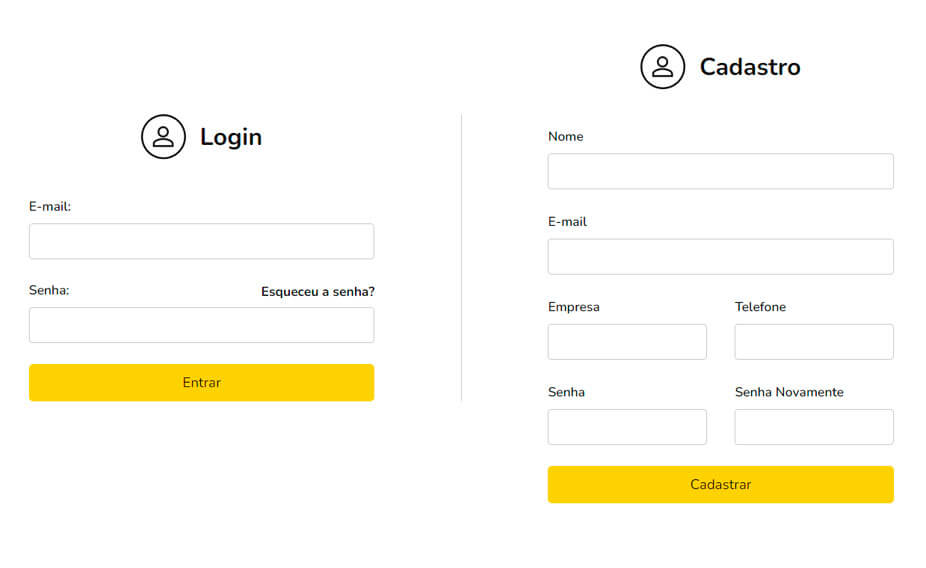Image resolution: width=926 pixels, height=568 pixels.
Task: Click the Login heading text
Action: point(231,137)
